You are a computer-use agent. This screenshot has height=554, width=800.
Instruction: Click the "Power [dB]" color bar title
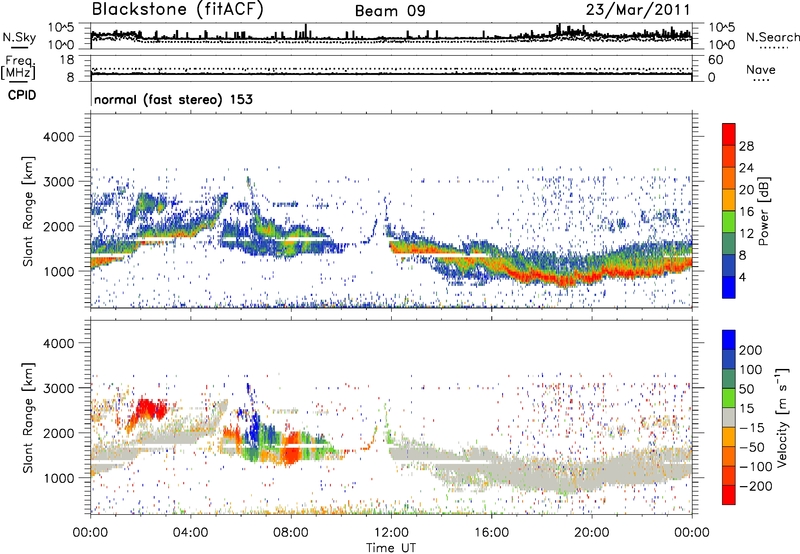[764, 211]
